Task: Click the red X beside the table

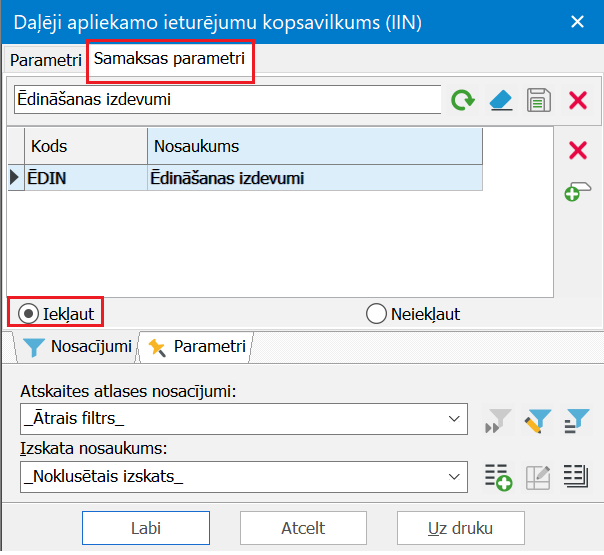Action: (578, 150)
